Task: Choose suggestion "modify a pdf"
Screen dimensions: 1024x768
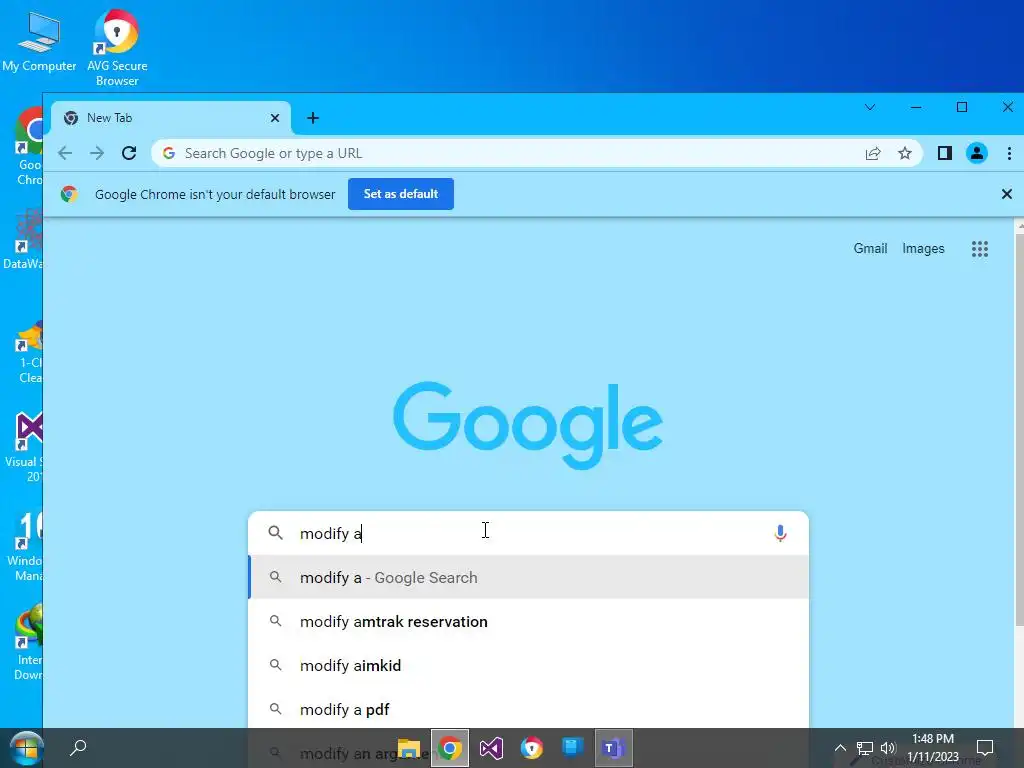Action: [x=529, y=709]
